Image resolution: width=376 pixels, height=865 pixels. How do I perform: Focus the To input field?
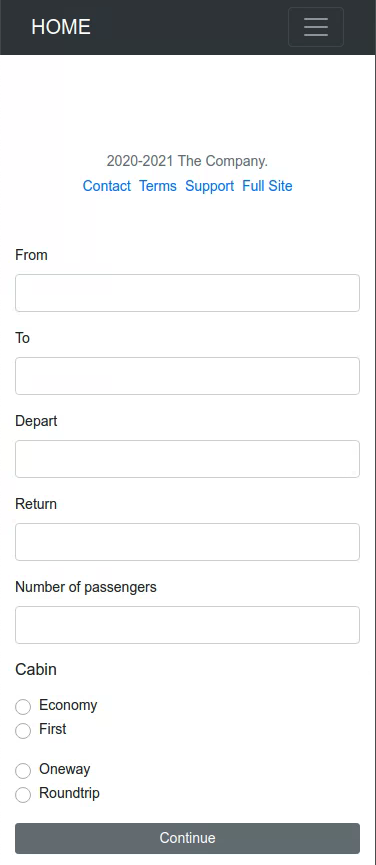187,376
